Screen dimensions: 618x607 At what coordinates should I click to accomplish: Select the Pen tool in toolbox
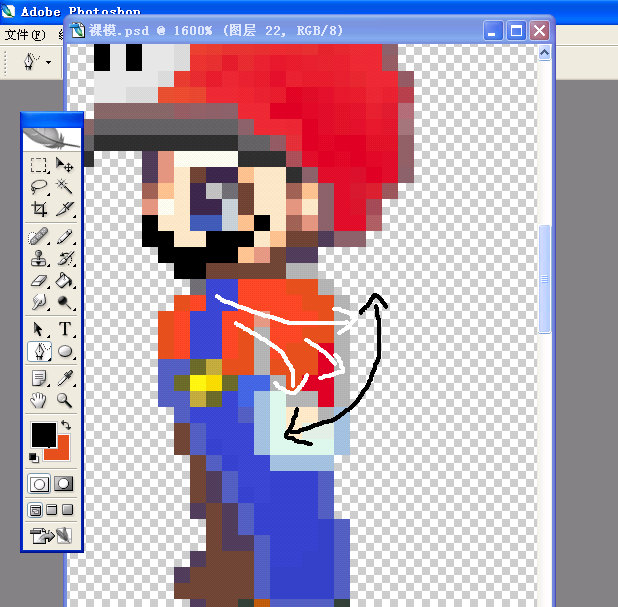39,351
